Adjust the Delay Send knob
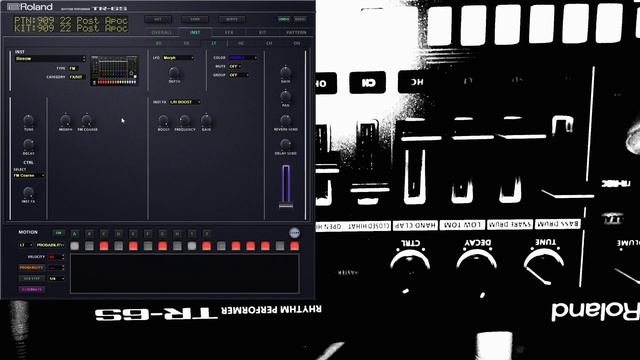This screenshot has width=640, height=360. click(285, 144)
